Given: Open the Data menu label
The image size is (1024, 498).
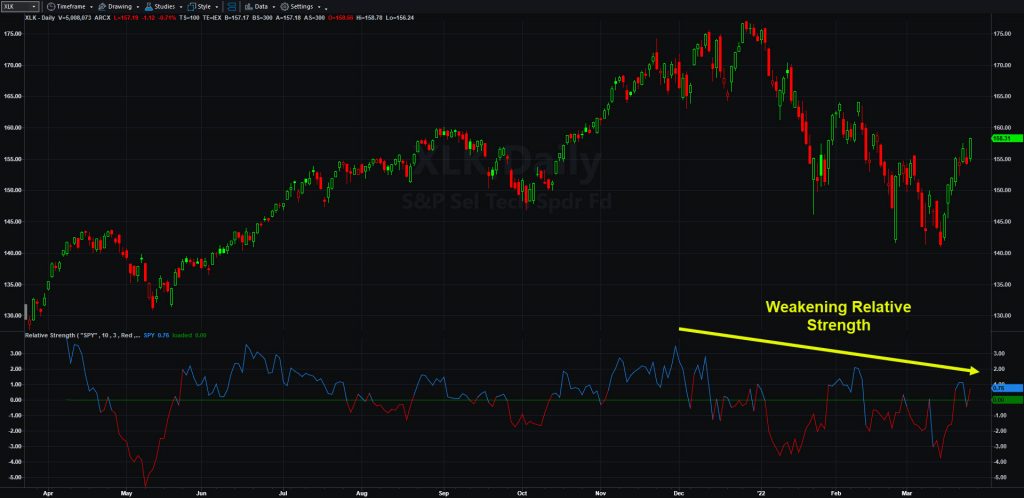Looking at the screenshot, I should click(261, 7).
